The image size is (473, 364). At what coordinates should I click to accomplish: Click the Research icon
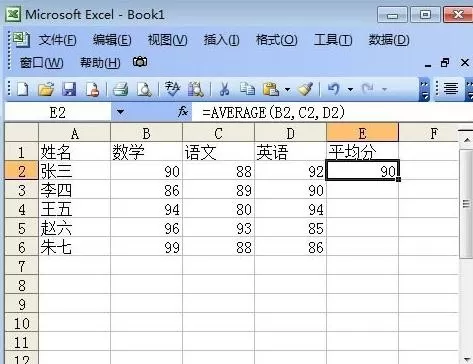tap(196, 89)
